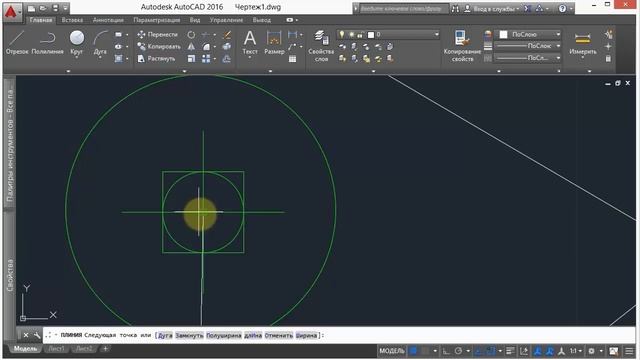The image size is (640, 360).
Task: Switch to the Главная ribbon tab
Action: (41, 20)
